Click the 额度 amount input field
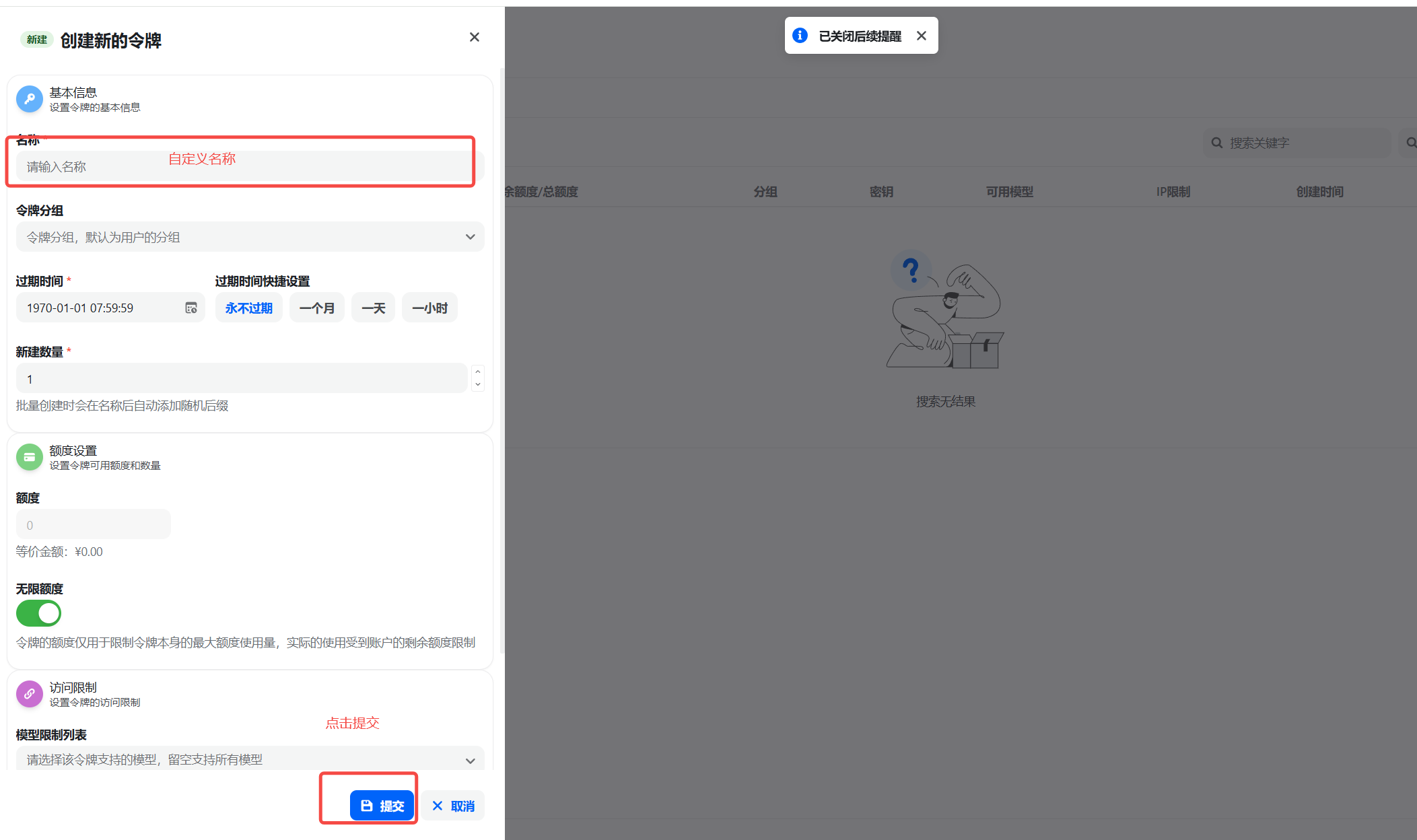The width and height of the screenshot is (1417, 840). [93, 524]
